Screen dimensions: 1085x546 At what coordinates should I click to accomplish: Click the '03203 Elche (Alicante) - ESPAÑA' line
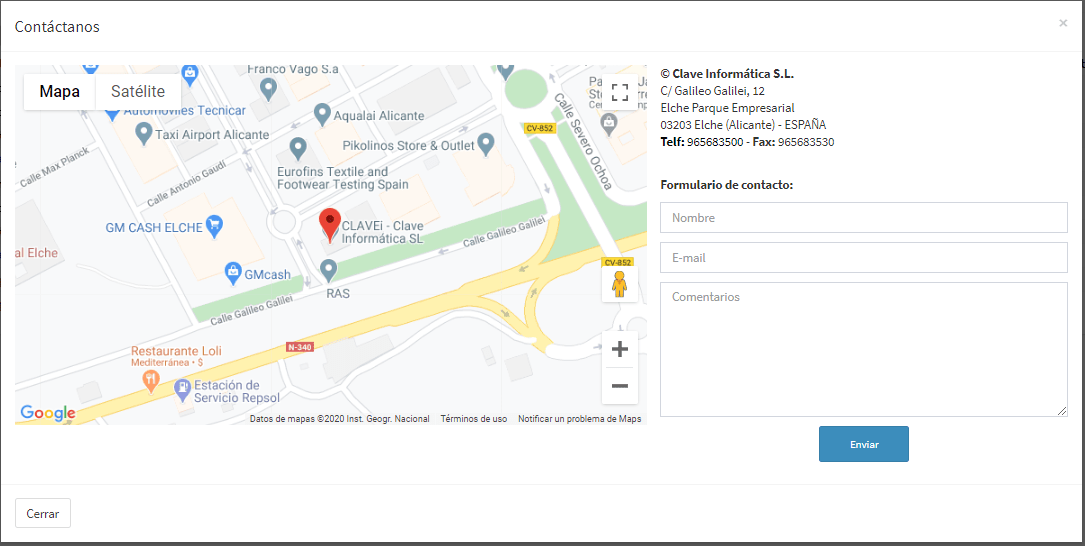coord(743,125)
